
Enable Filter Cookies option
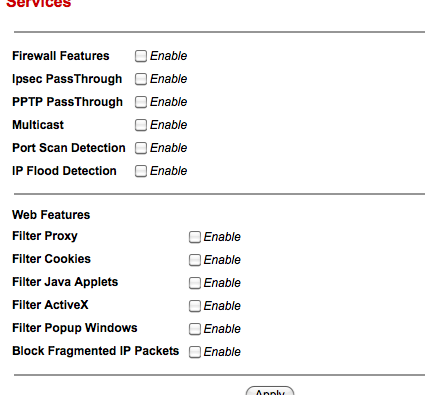tap(195, 260)
